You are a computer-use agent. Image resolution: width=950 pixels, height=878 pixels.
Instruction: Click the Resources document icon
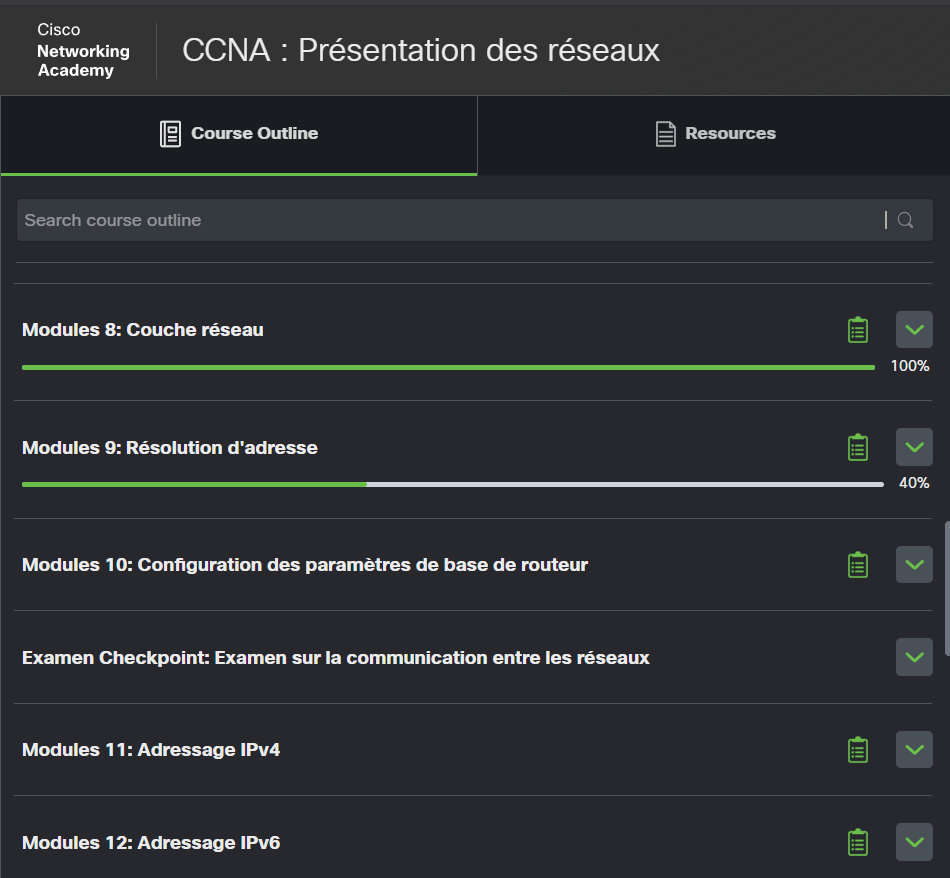pyautogui.click(x=665, y=134)
